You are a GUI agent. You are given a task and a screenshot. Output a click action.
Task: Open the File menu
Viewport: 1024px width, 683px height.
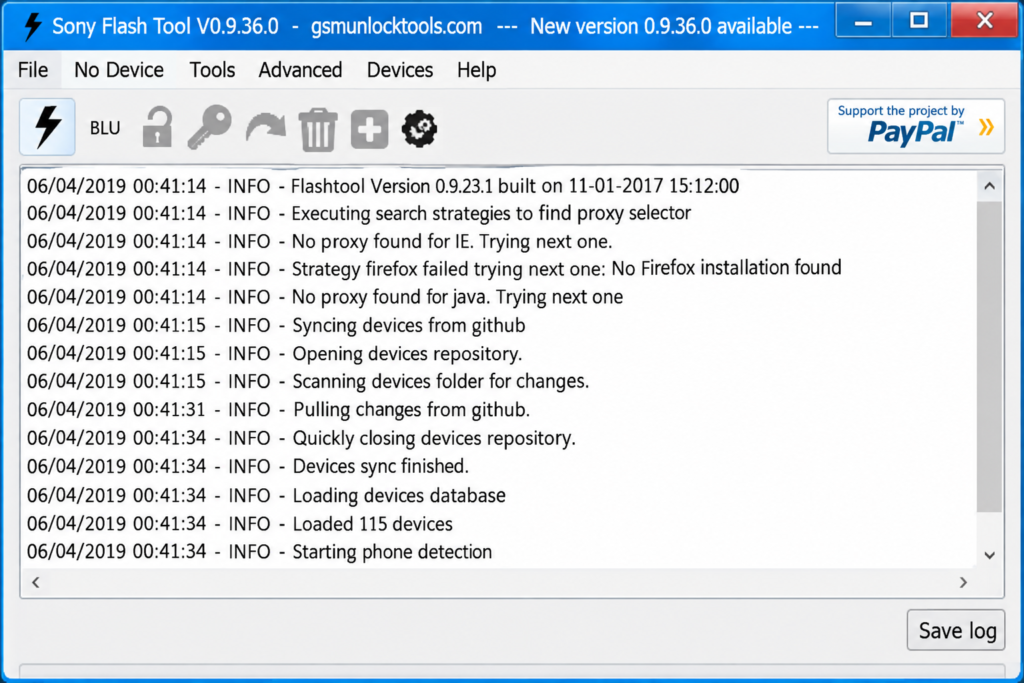33,70
